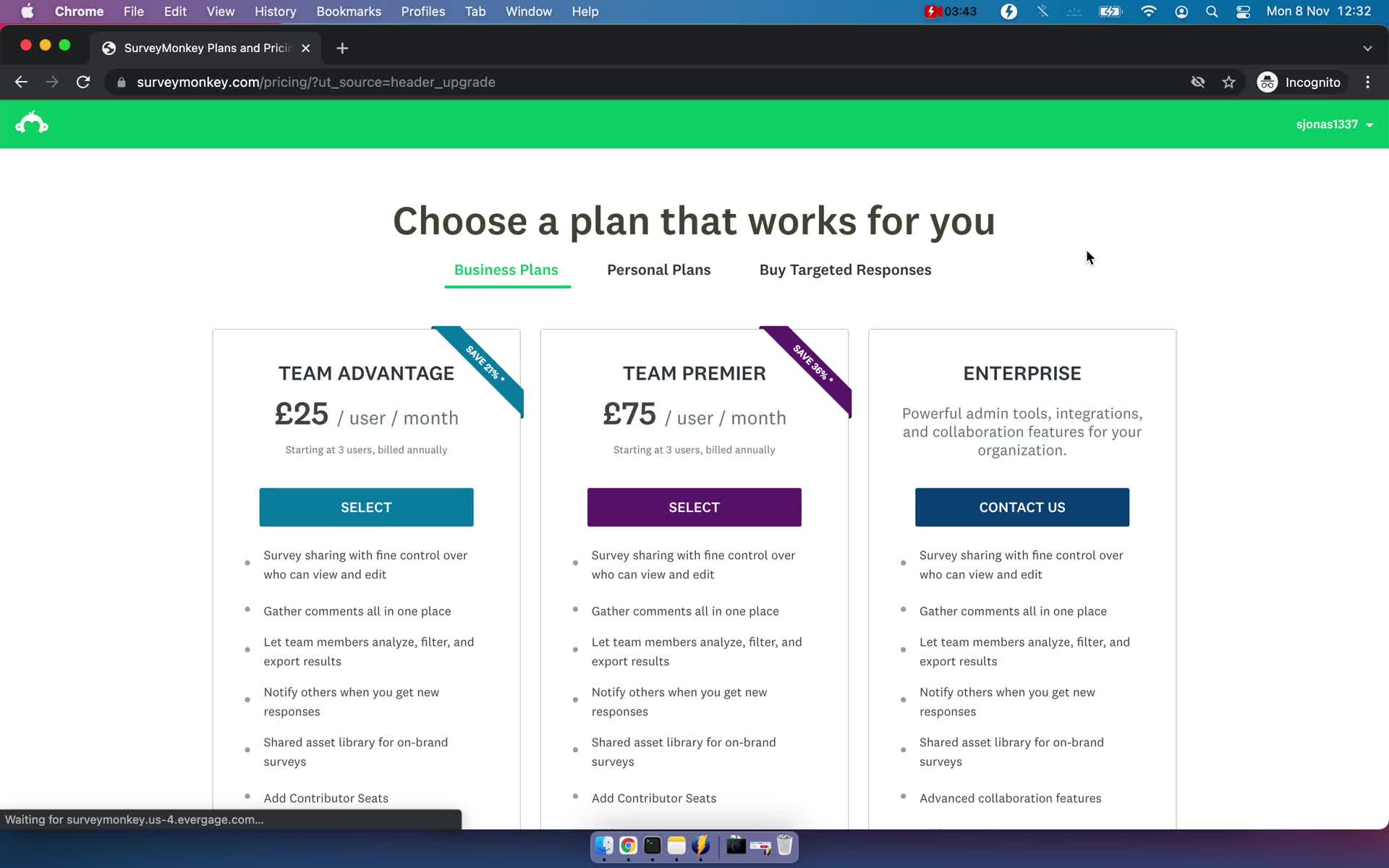The width and height of the screenshot is (1389, 868).
Task: Switch to Personal Plans tab
Action: tap(659, 270)
